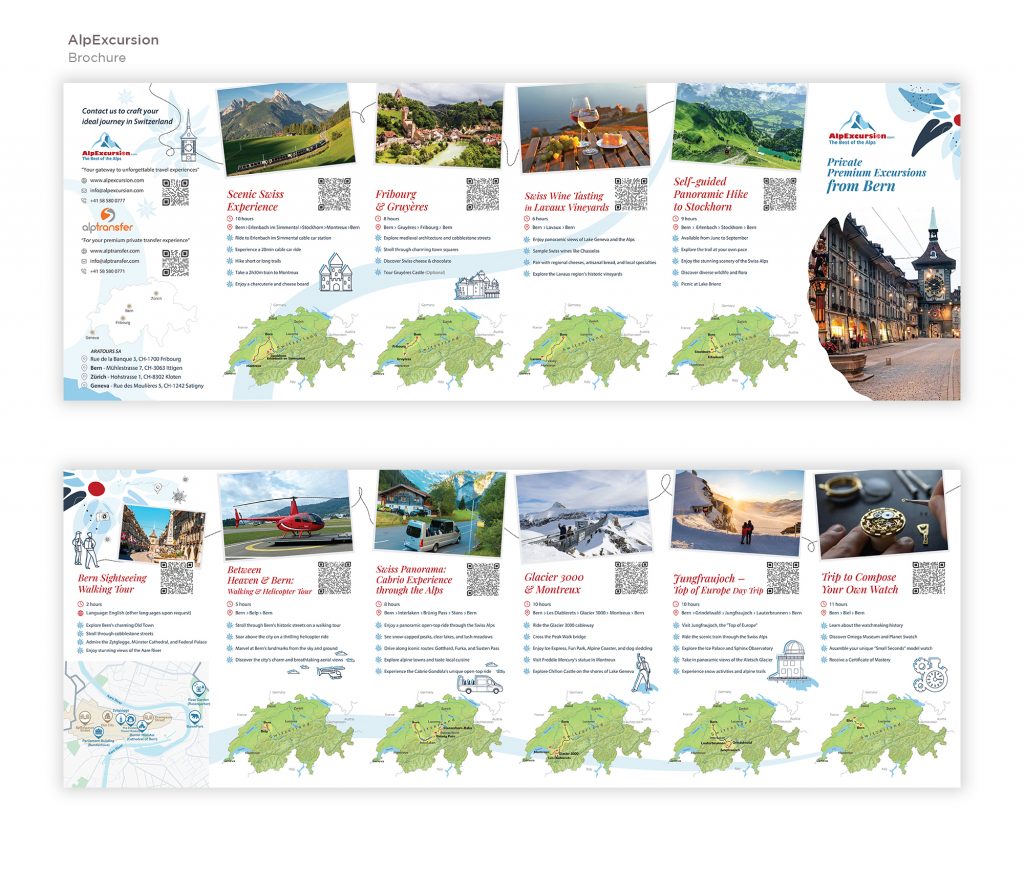Click the castle illustration under Scenic Swiss Experience
1024x870 pixels.
coord(337,272)
